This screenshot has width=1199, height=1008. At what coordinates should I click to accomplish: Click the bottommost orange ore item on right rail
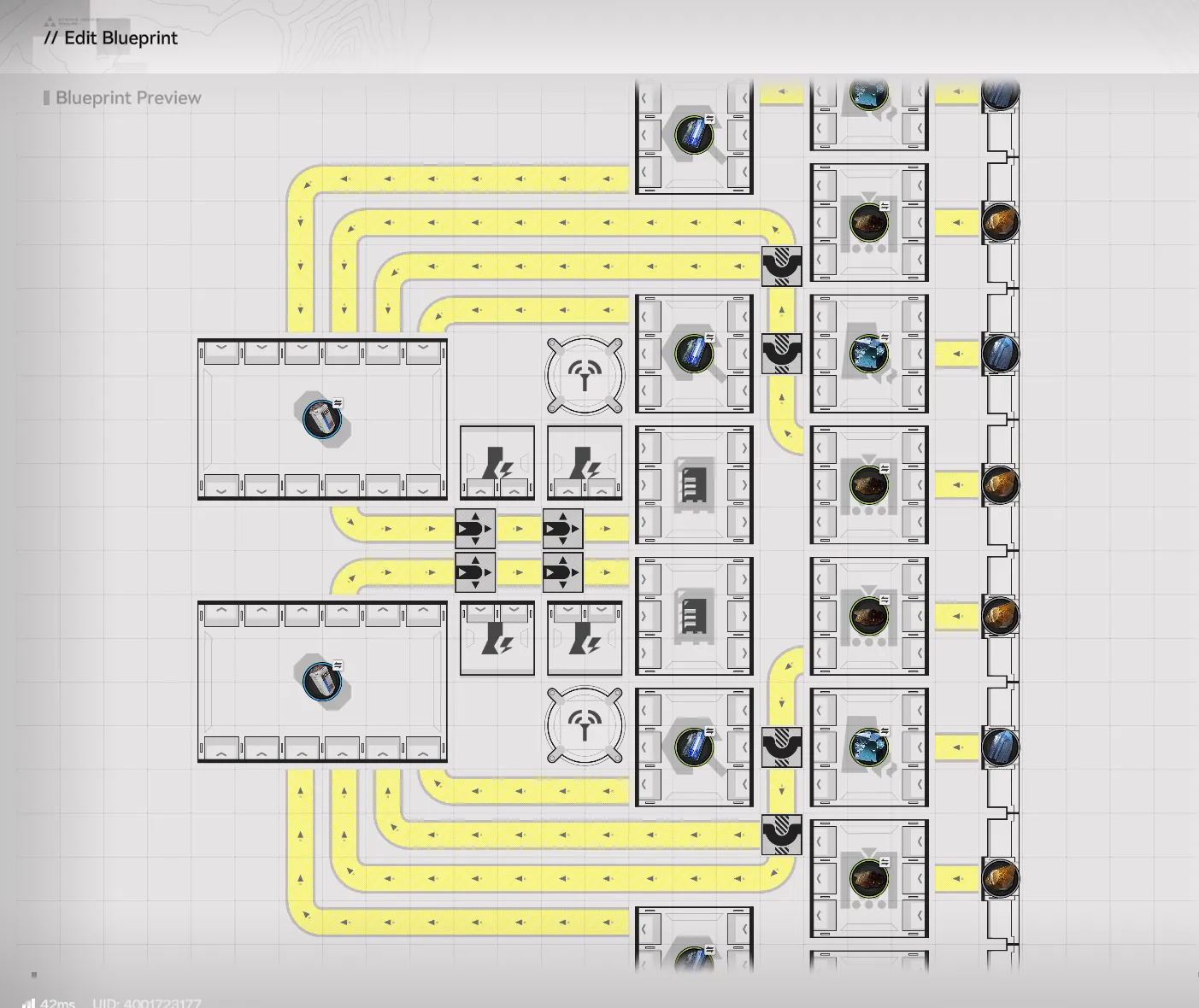[999, 878]
